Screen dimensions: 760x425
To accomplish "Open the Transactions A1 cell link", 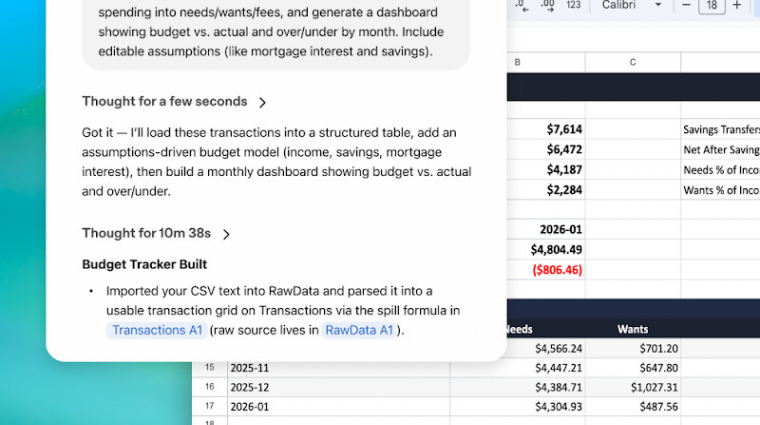I will tap(157, 330).
